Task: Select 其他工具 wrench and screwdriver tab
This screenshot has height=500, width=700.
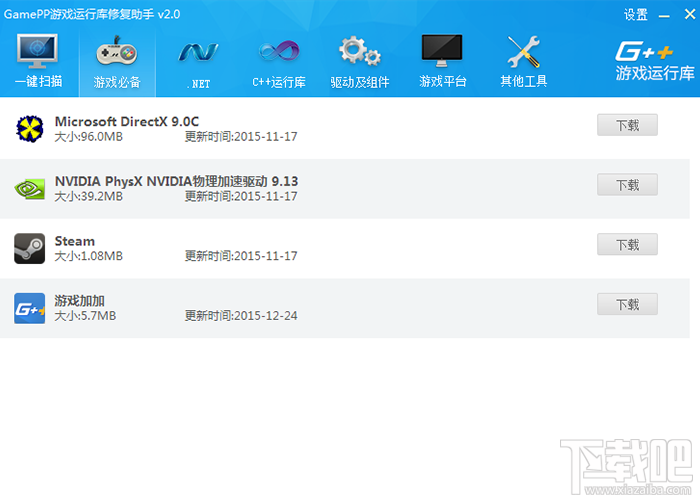Action: 524,61
